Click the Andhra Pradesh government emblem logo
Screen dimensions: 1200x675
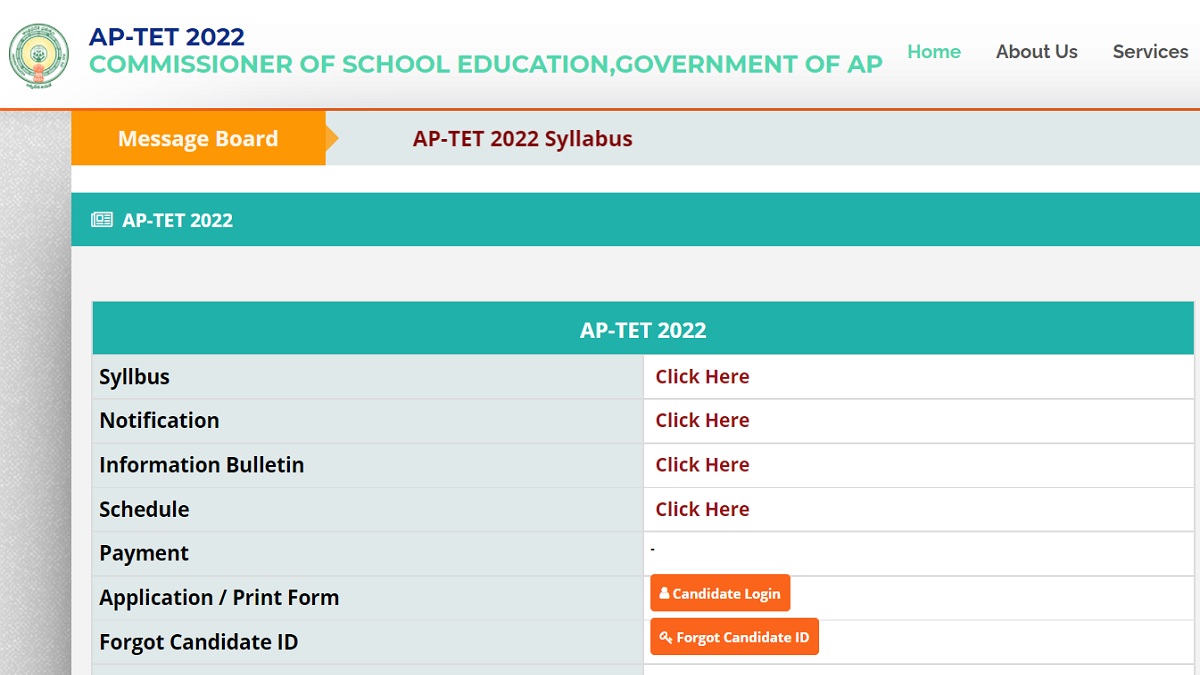[39, 54]
